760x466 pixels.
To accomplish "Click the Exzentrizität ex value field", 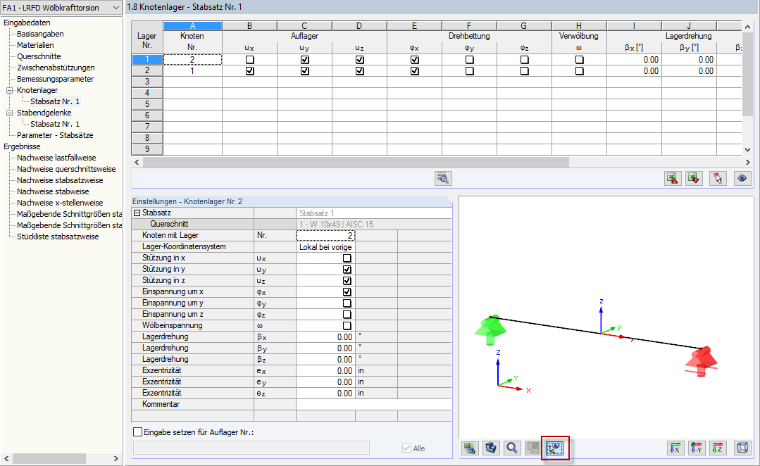I will coord(326,370).
